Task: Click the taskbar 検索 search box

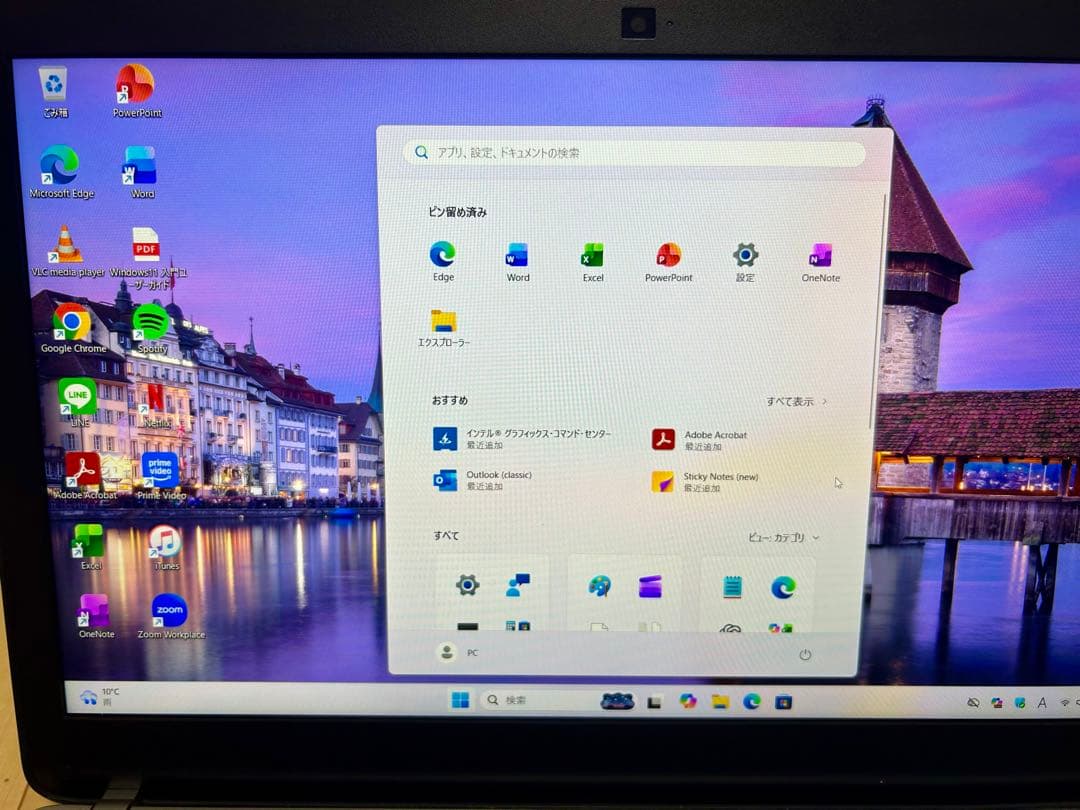Action: (x=541, y=700)
